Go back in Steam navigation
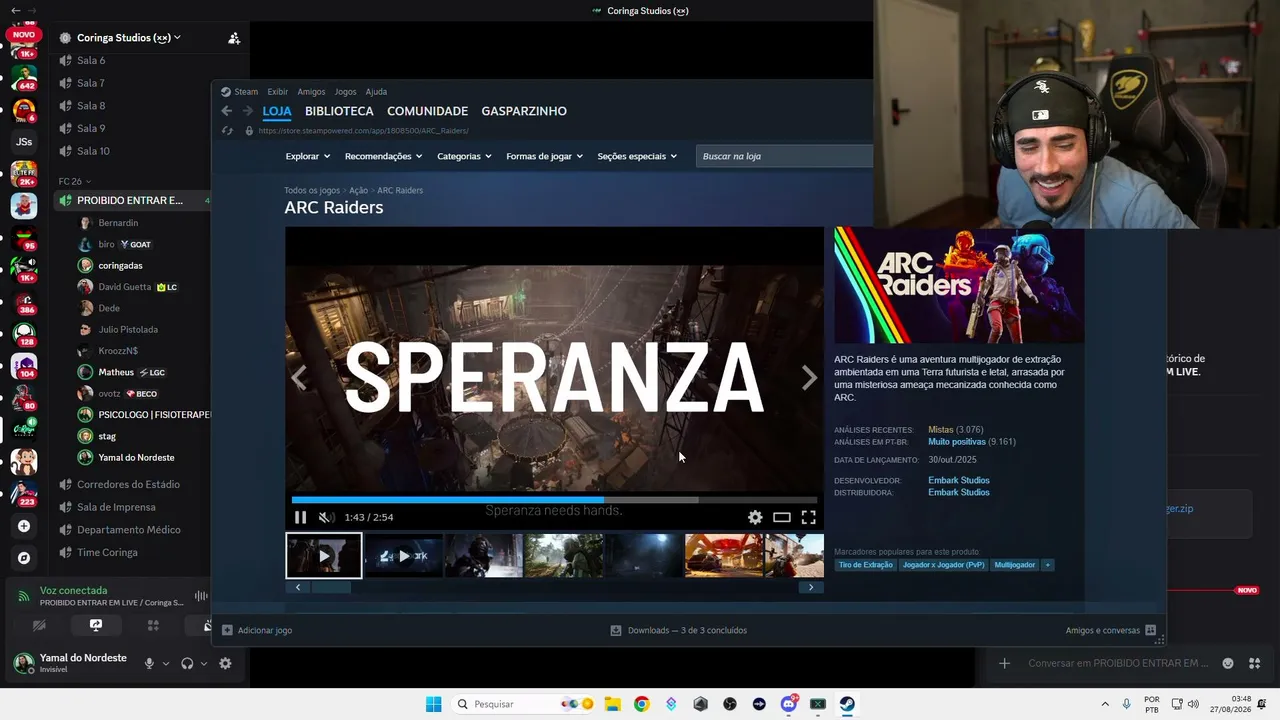1280x720 pixels. pyautogui.click(x=226, y=111)
